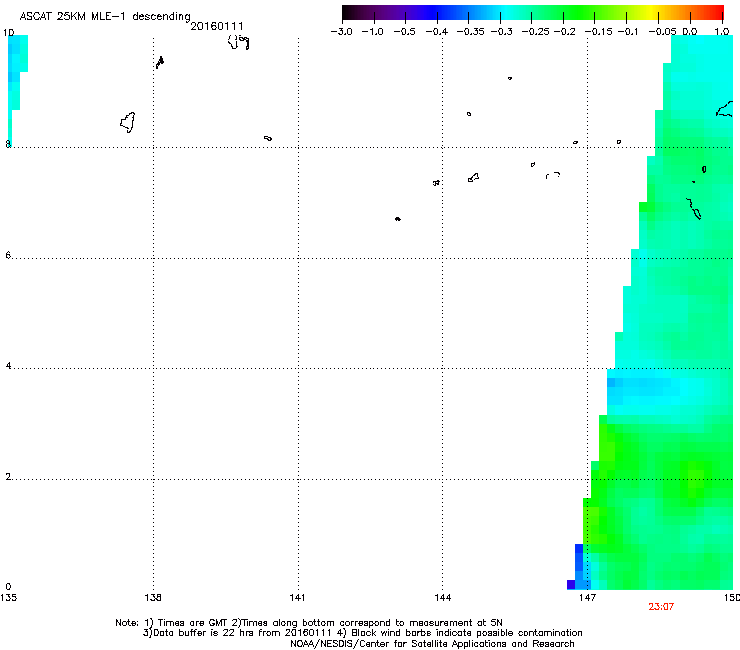The height and width of the screenshot is (650, 740).
Task: Click the title 'ASCAT 25KM MLE-1 descending'
Action: (x=105, y=17)
